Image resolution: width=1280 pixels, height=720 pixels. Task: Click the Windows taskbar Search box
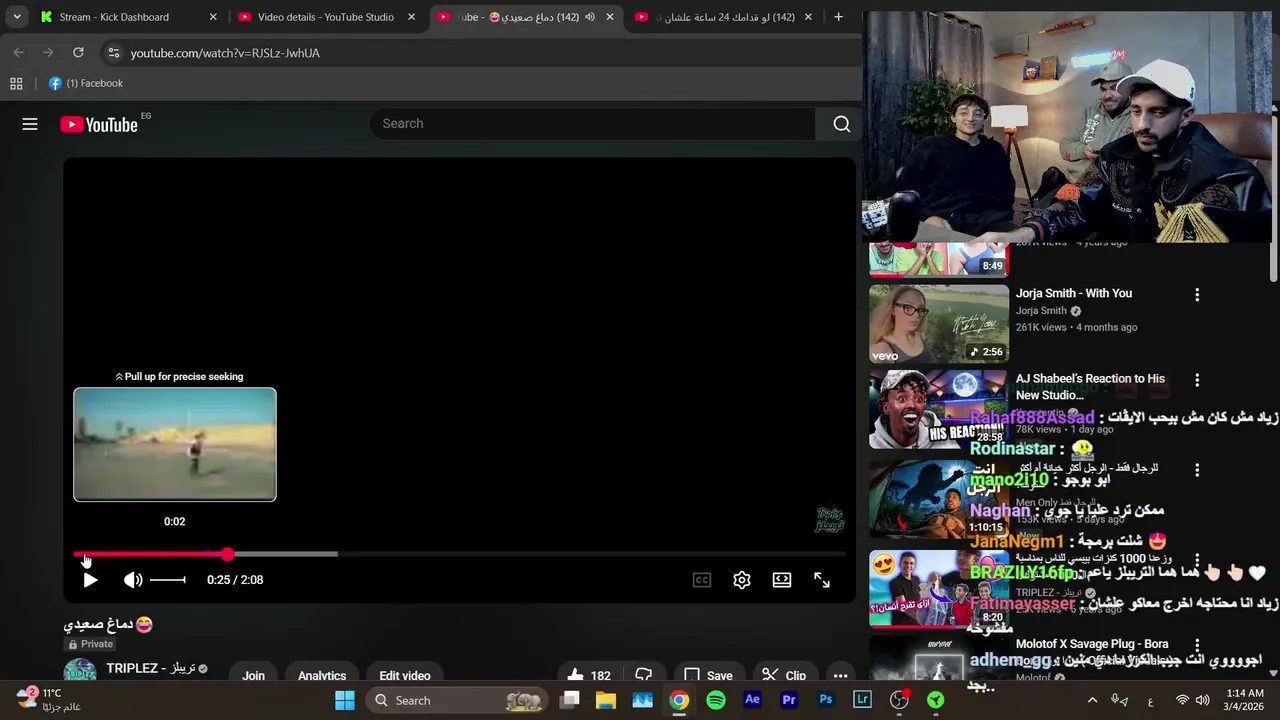point(455,700)
